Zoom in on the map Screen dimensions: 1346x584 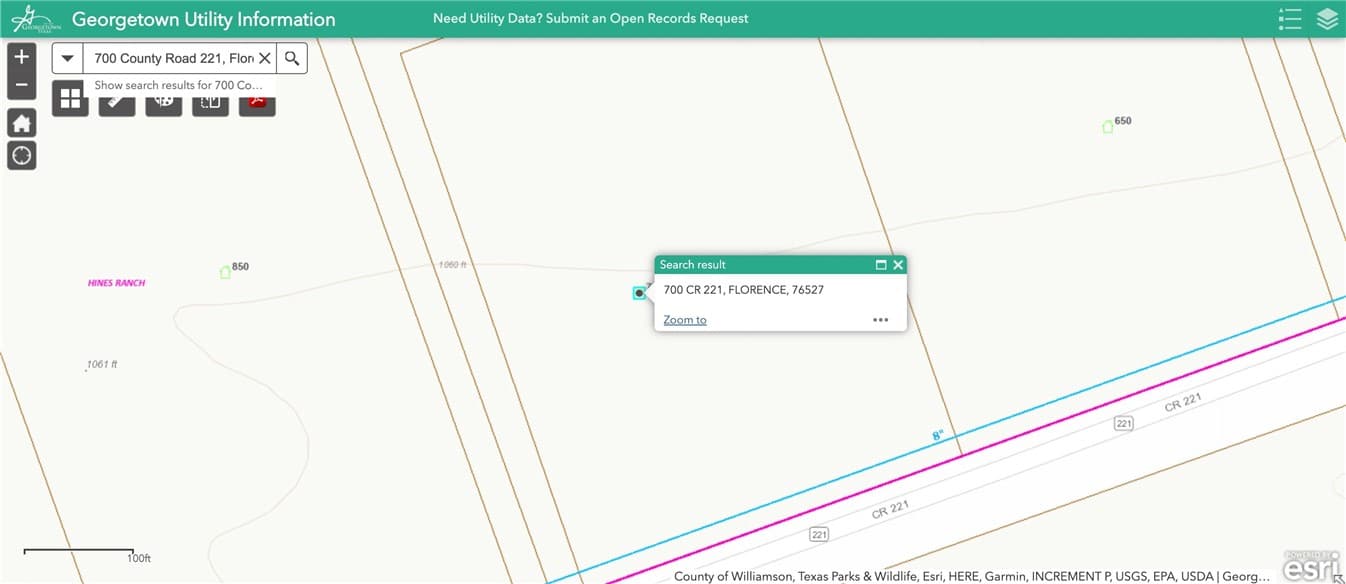(22, 57)
